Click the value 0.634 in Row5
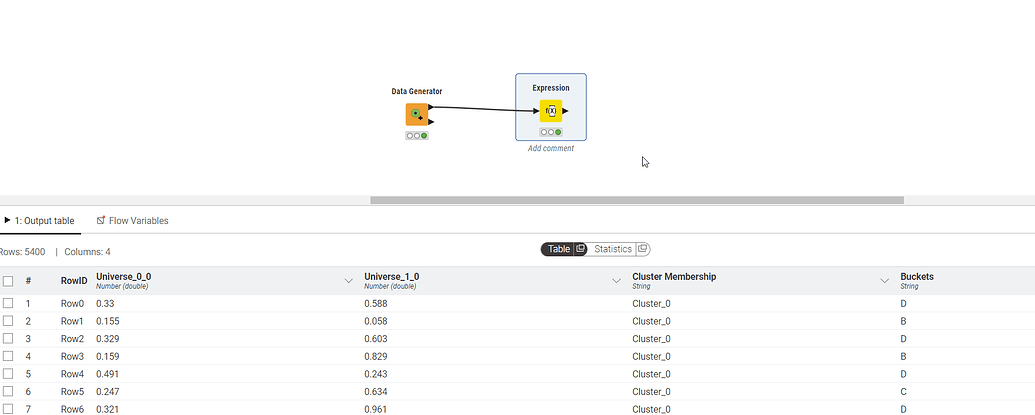 (376, 392)
